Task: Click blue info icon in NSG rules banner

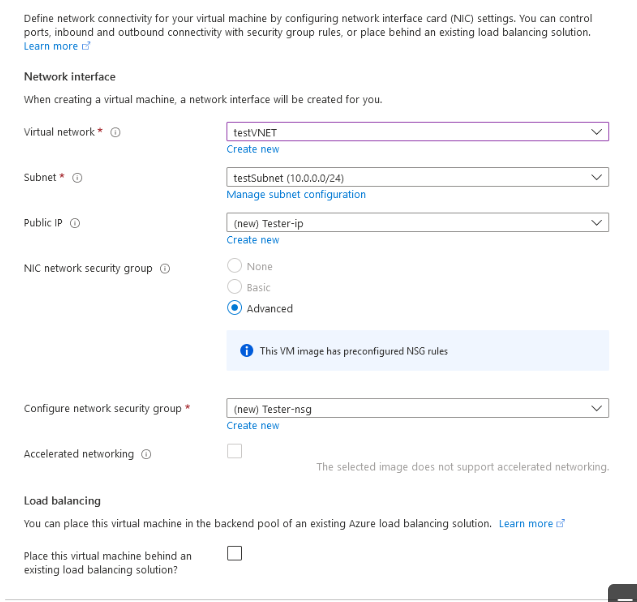Action: click(x=246, y=351)
